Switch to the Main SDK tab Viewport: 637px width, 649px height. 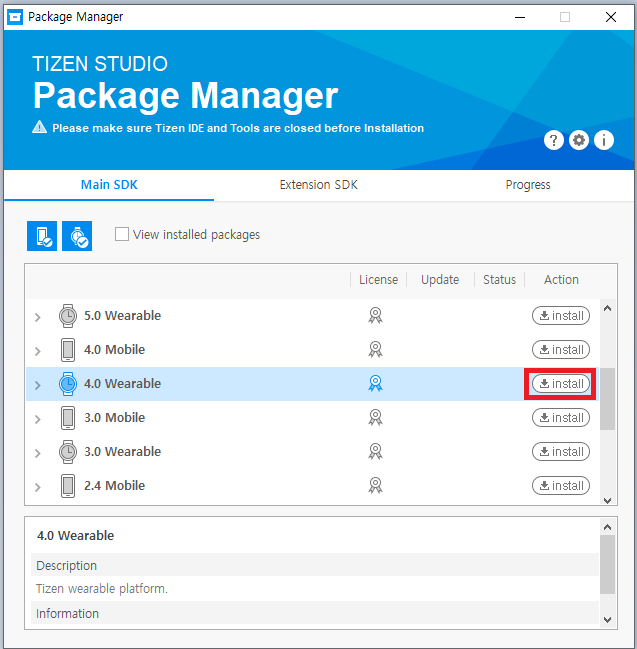click(109, 185)
